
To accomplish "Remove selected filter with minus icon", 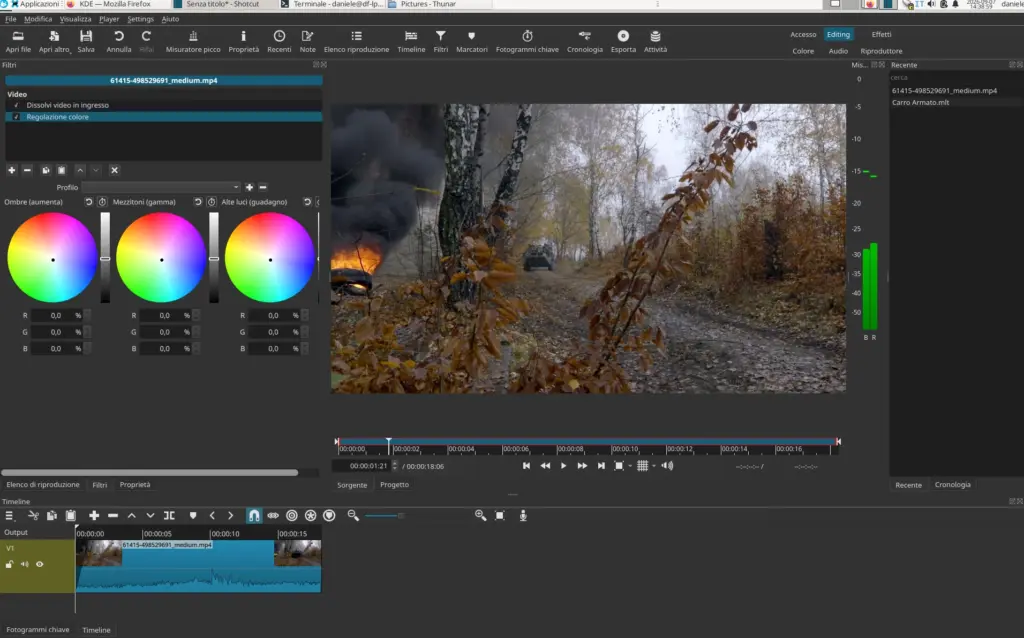I will (27, 170).
